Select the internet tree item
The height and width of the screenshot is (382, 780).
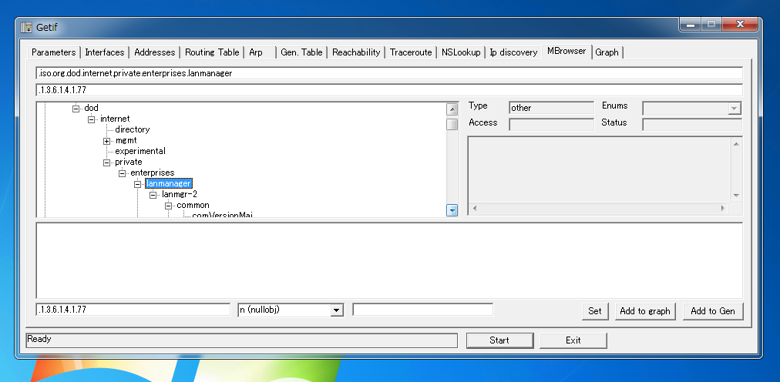pyautogui.click(x=115, y=118)
